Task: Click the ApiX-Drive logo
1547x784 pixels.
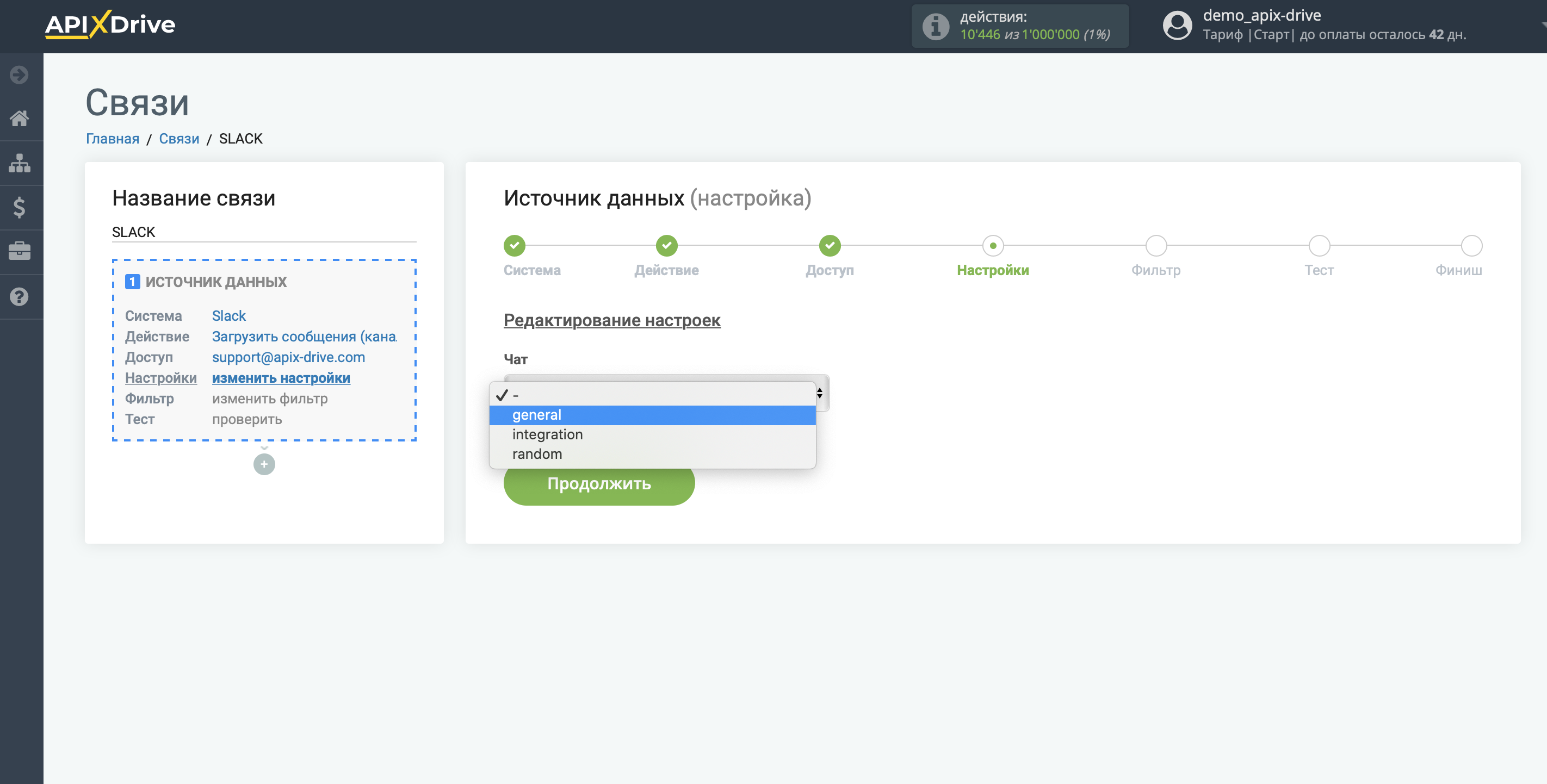Action: pyautogui.click(x=110, y=24)
